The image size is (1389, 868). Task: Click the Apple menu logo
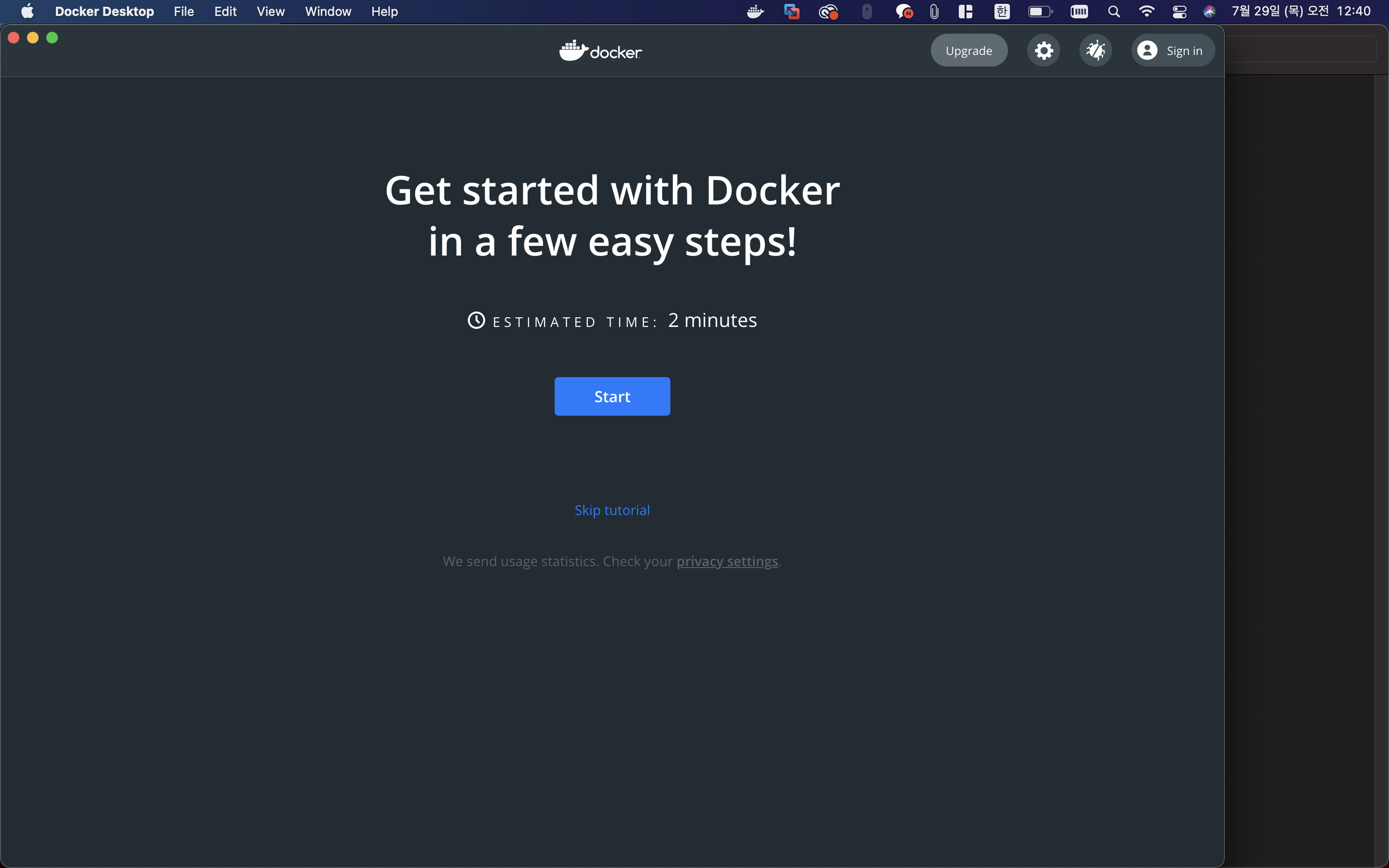pyautogui.click(x=27, y=12)
